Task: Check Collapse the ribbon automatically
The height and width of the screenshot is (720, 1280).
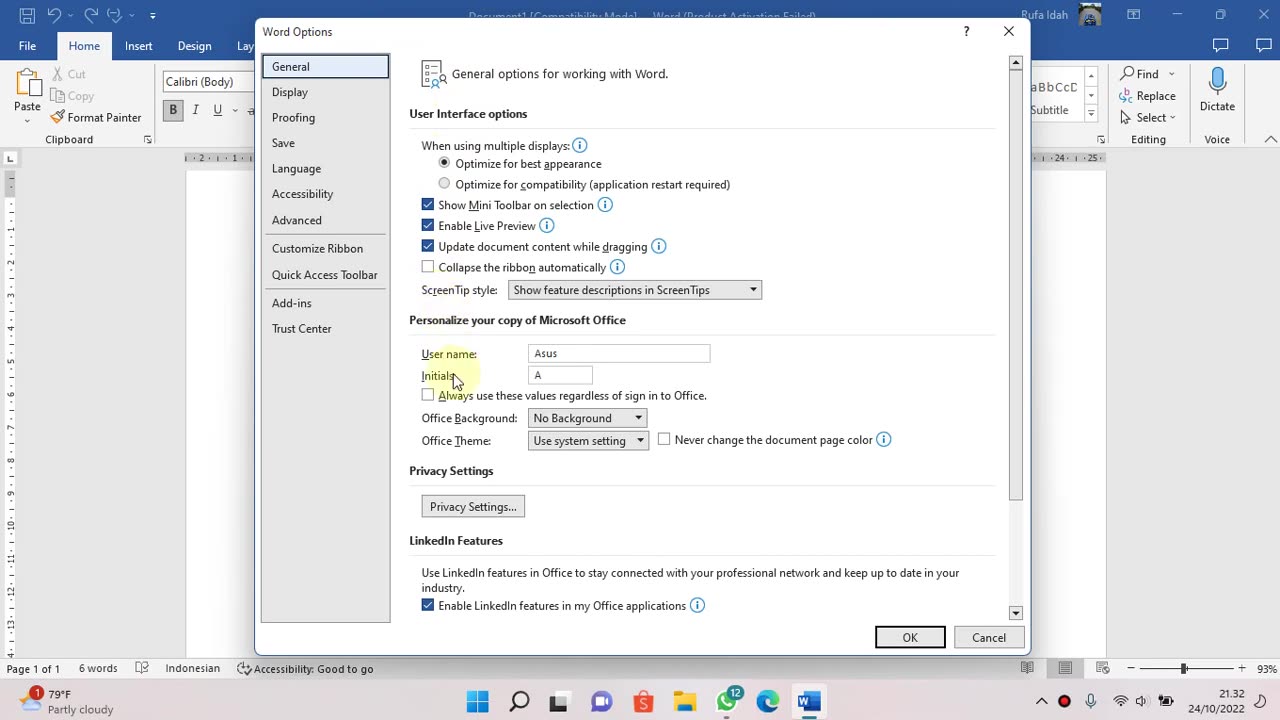Action: [428, 267]
